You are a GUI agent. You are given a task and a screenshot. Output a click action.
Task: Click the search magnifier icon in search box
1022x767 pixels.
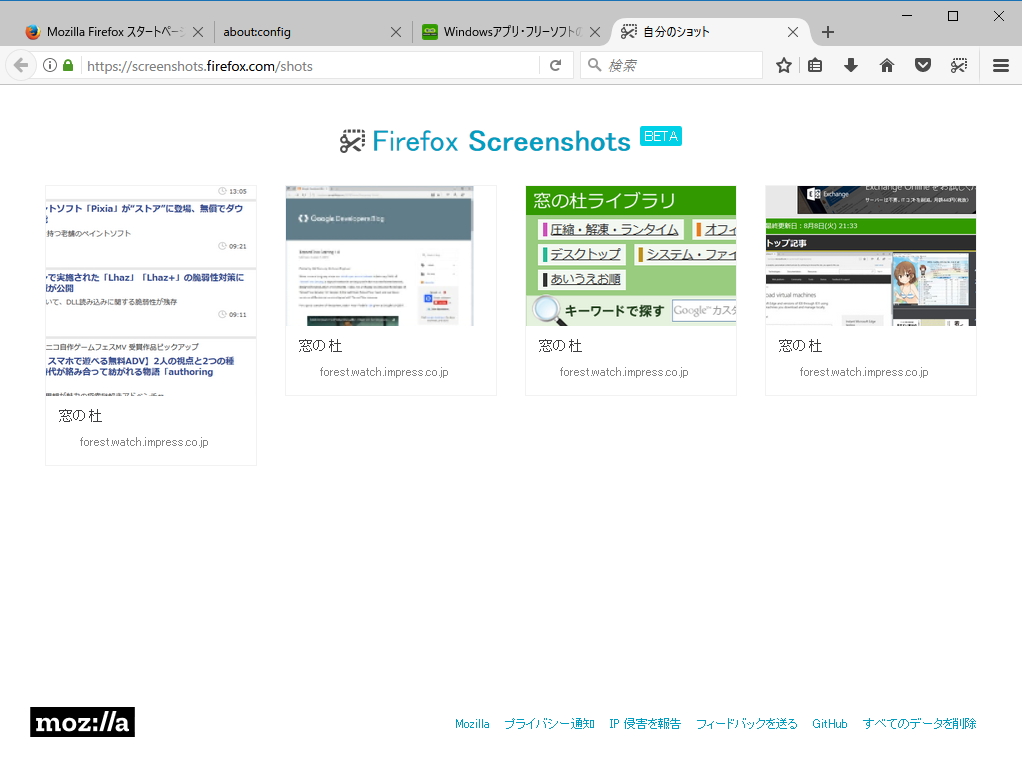pos(594,65)
